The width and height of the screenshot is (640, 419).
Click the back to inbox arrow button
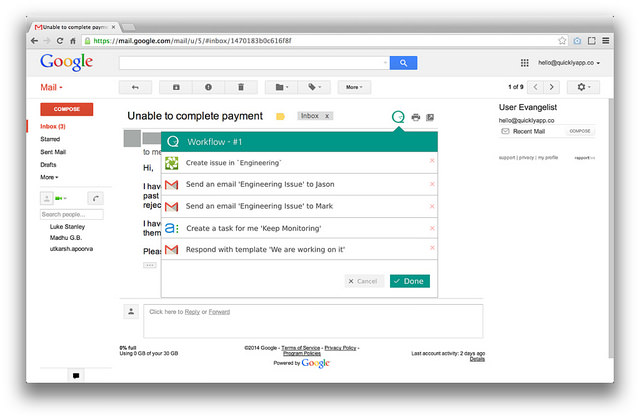pos(135,87)
